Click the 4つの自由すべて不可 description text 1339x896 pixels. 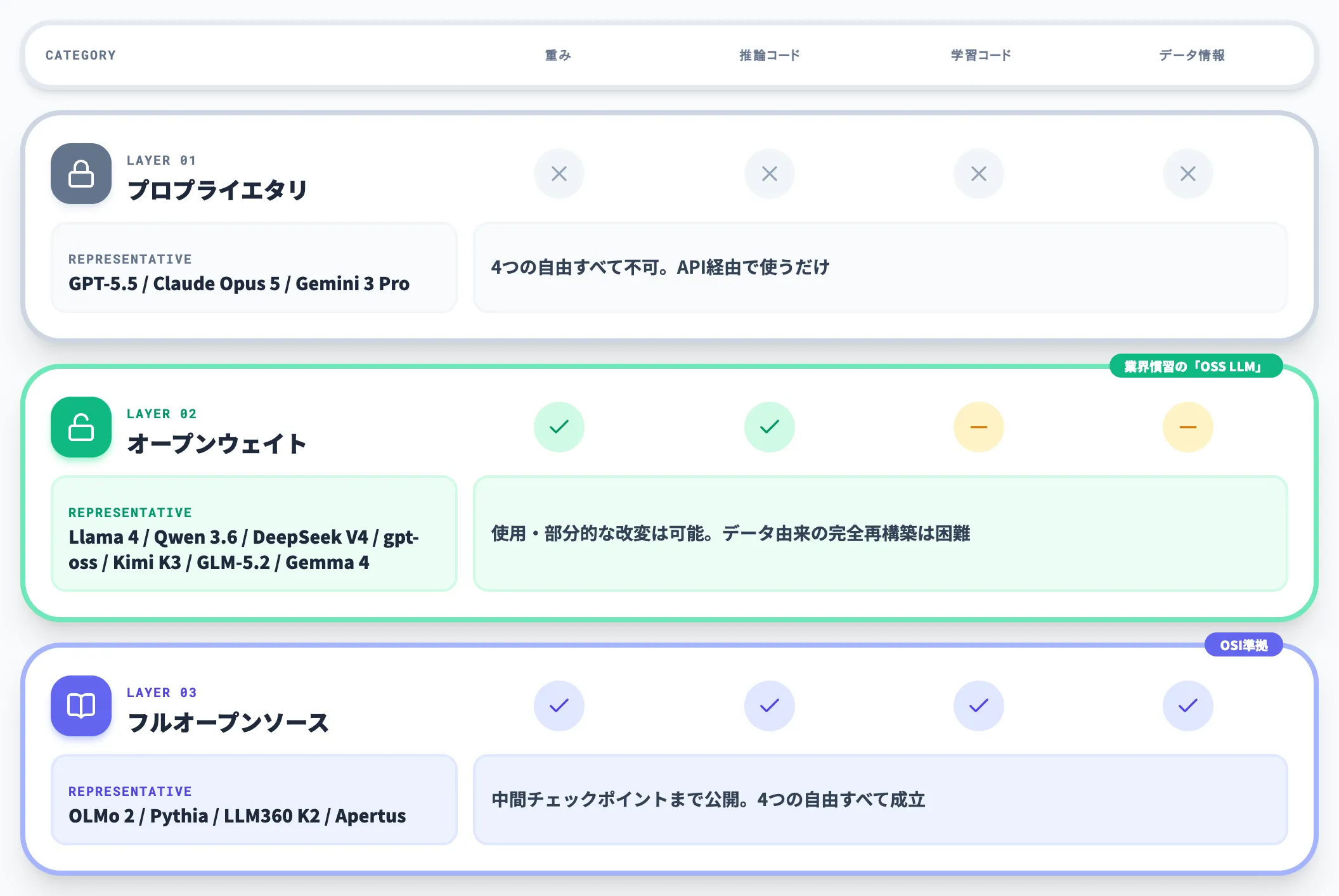[x=660, y=267]
